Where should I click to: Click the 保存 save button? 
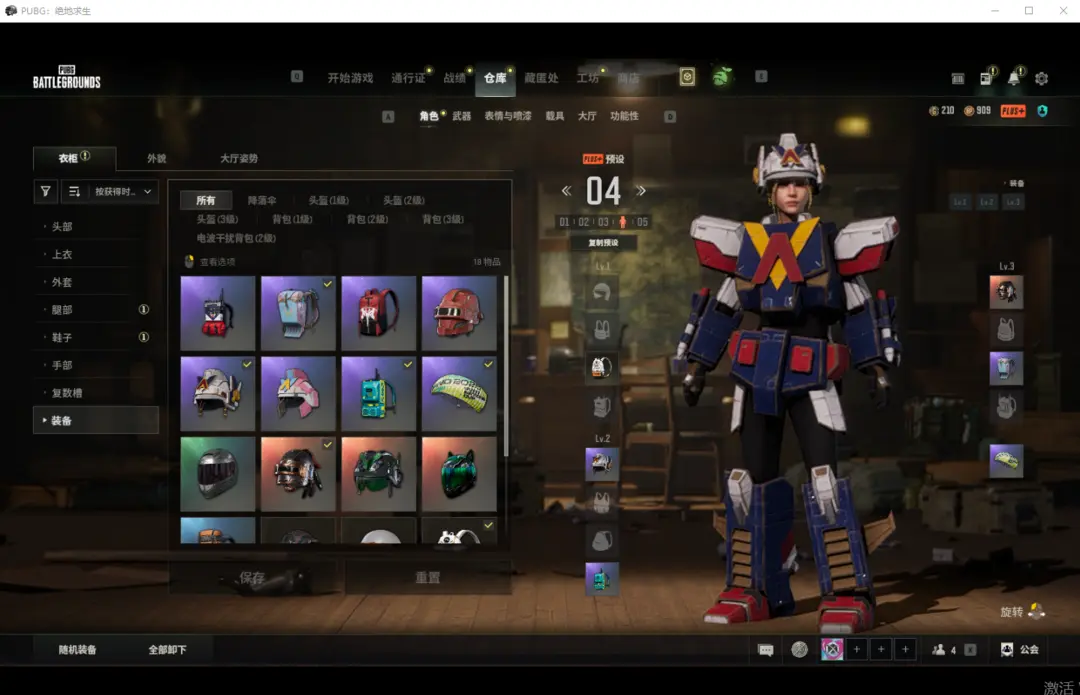pyautogui.click(x=253, y=577)
